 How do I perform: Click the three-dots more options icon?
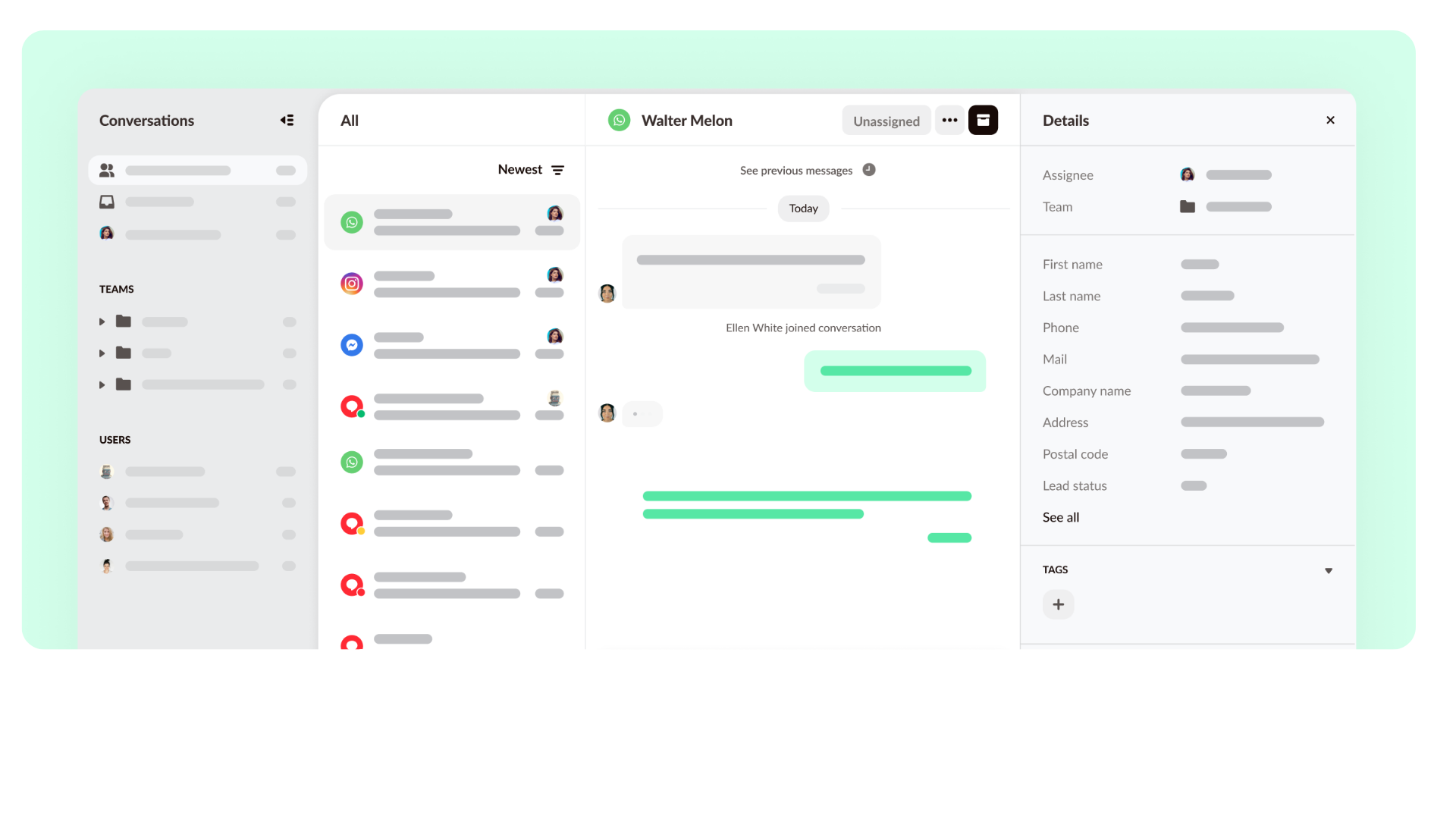(949, 120)
